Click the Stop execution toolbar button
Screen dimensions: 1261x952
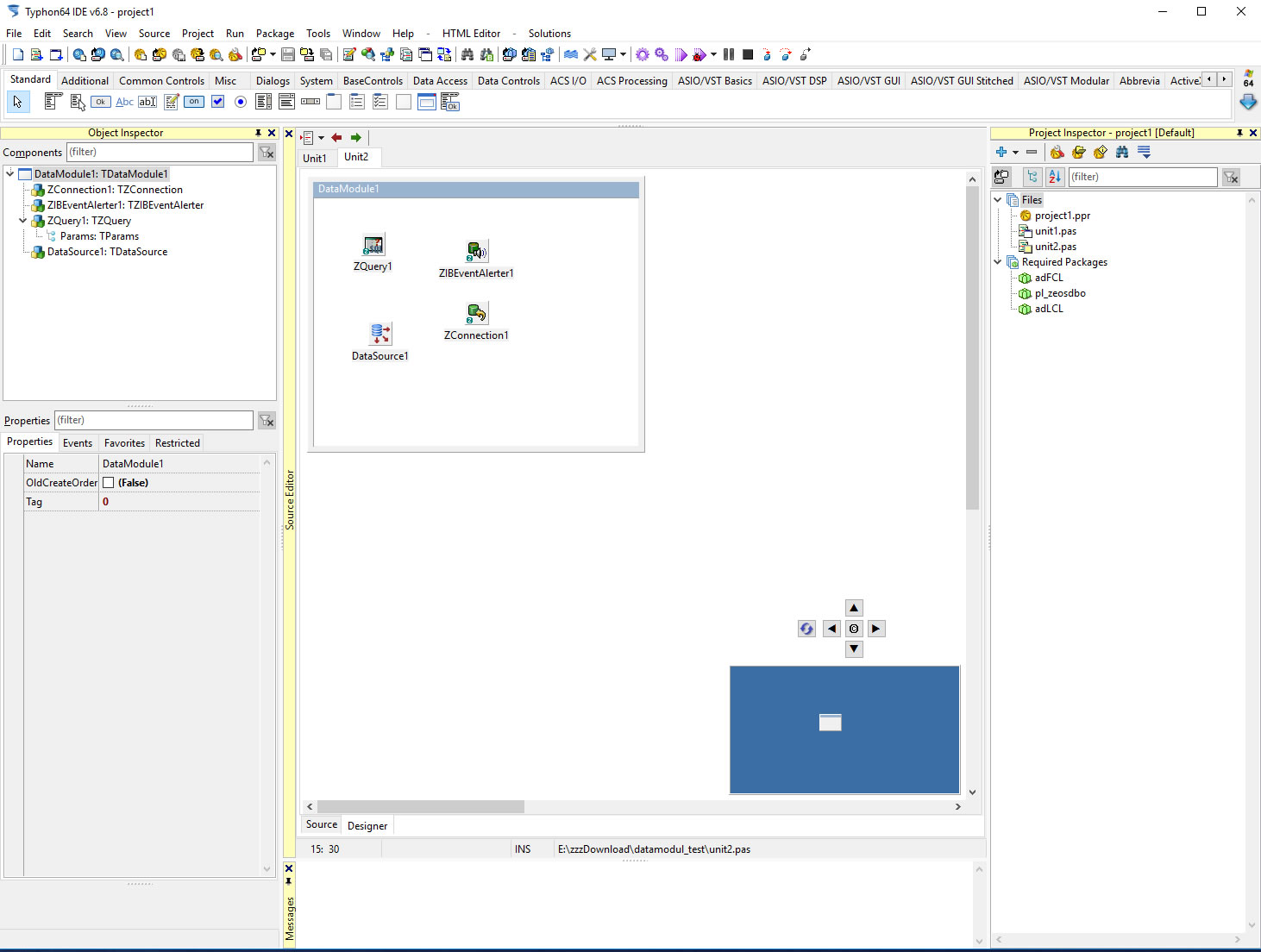pyautogui.click(x=748, y=54)
